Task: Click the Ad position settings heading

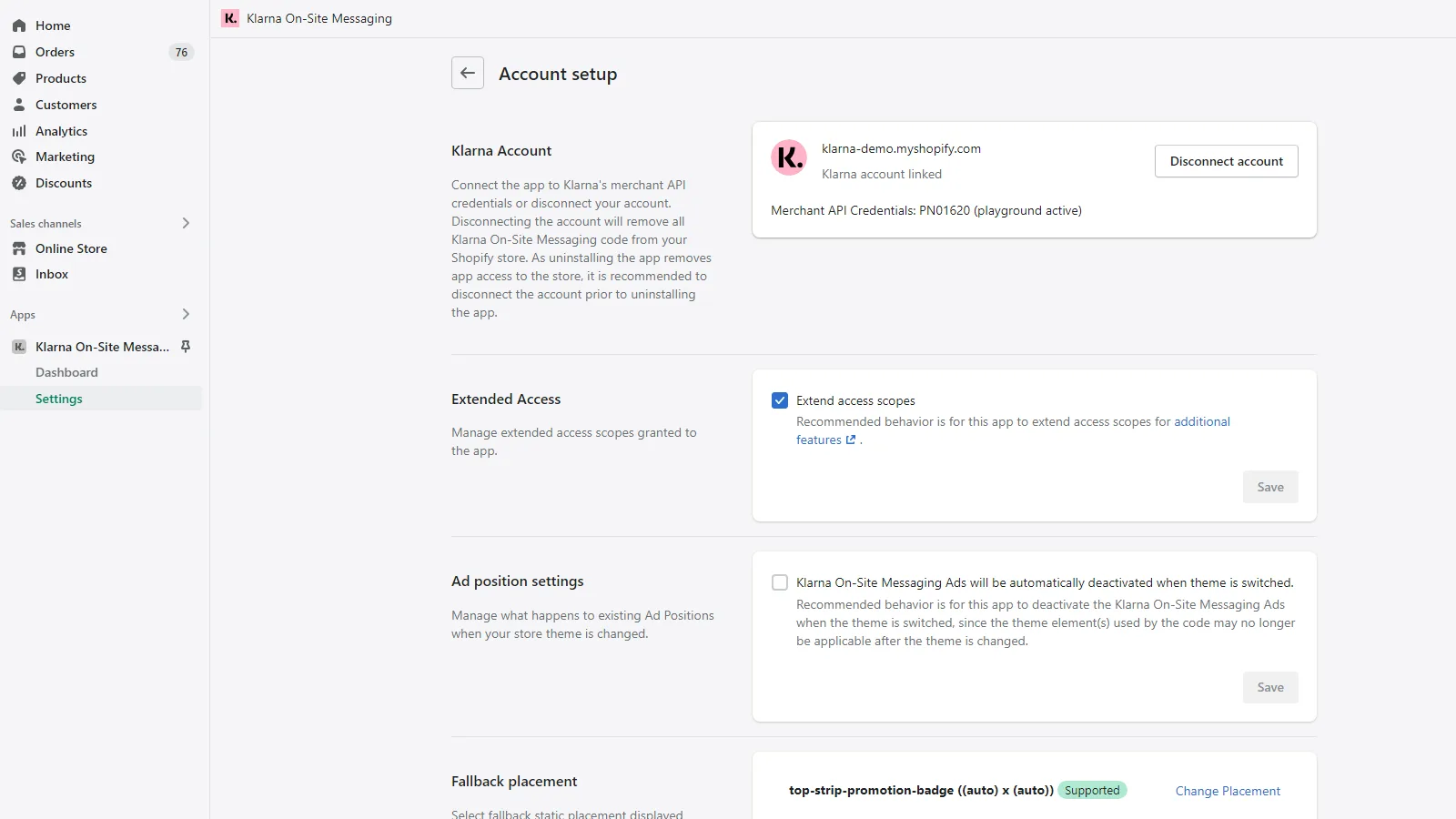Action: [x=518, y=581]
